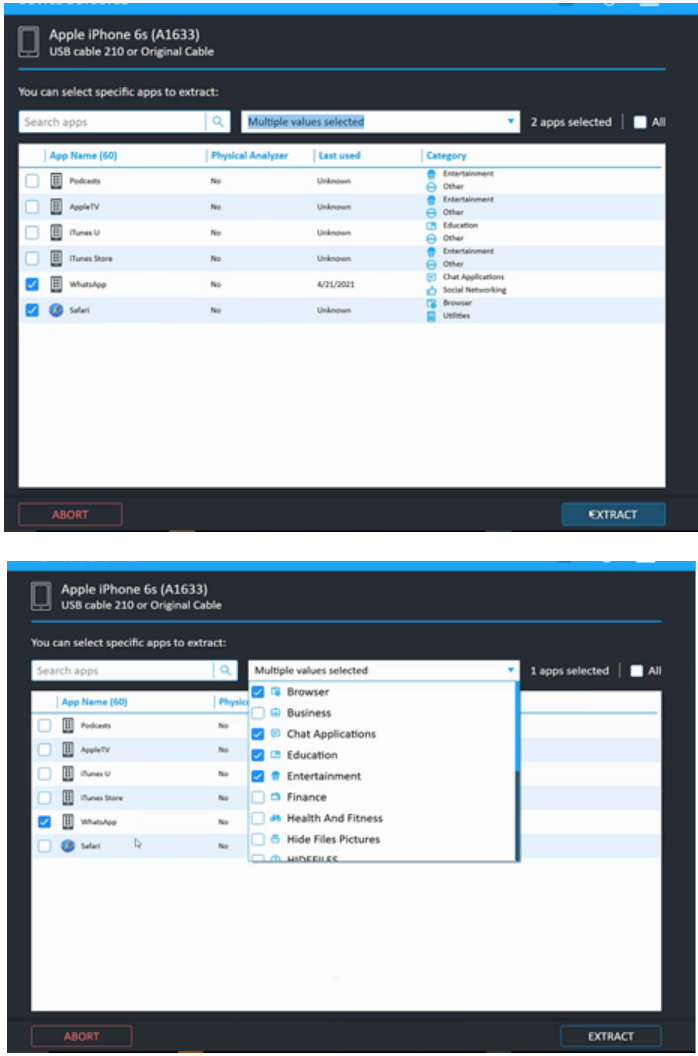698x1056 pixels.
Task: Sort by the App Name (60) column in the 2 apps selected window
Action: [x=84, y=156]
